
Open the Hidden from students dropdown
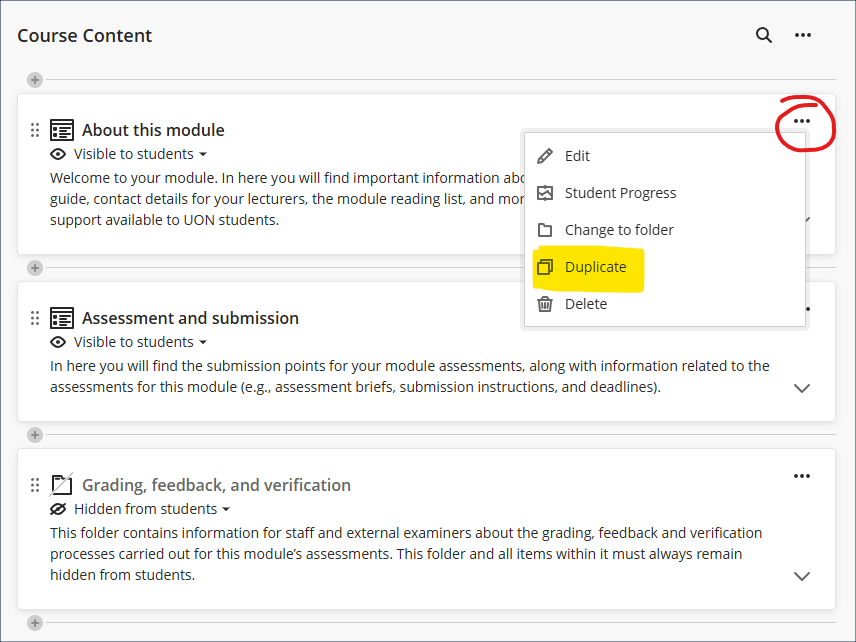click(x=152, y=509)
